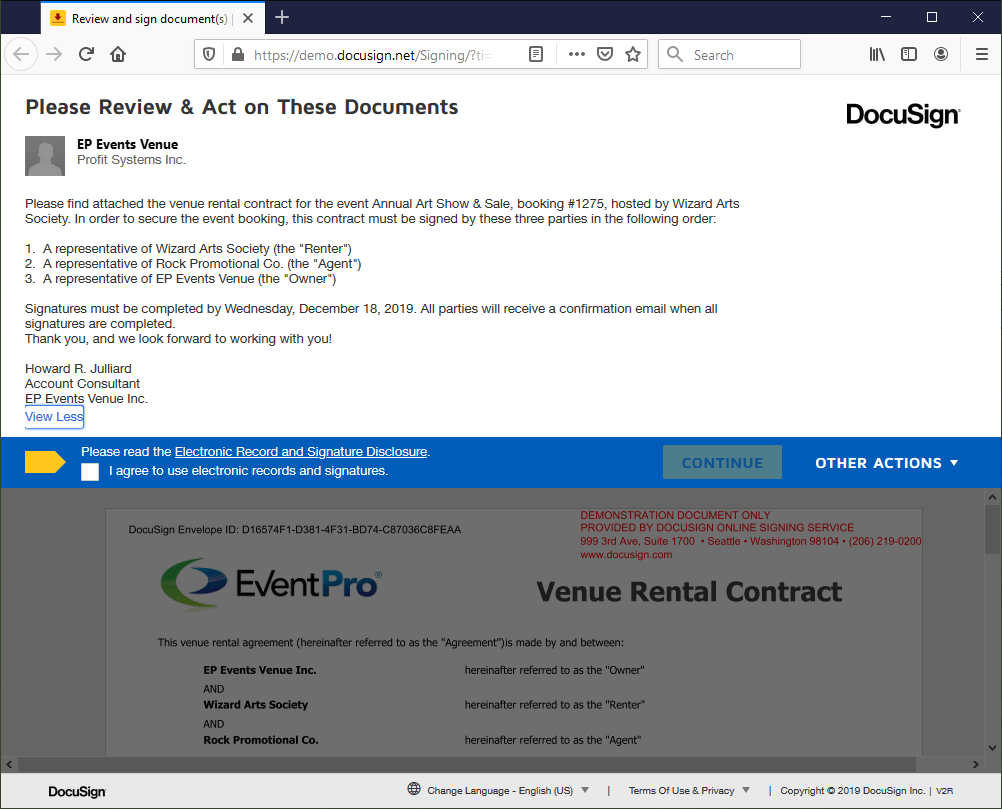
Task: Click the "Profit Systems Inc." sender company text
Action: tap(132, 160)
